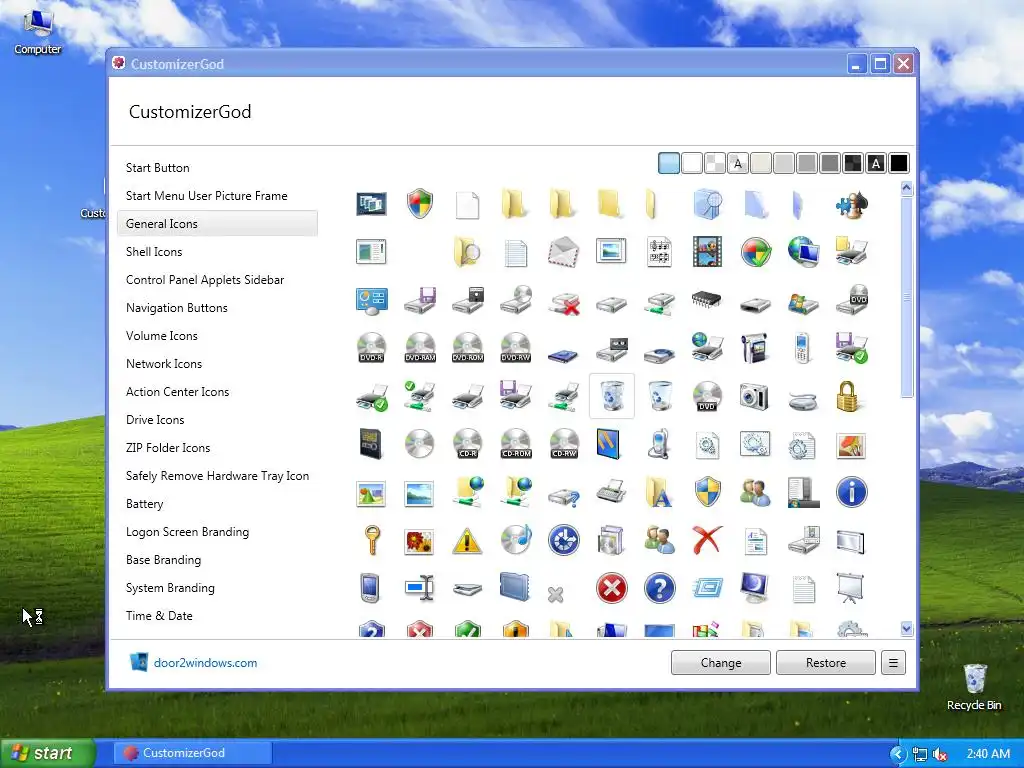
Task: Select the CD-RW disc icon
Action: coord(564,443)
